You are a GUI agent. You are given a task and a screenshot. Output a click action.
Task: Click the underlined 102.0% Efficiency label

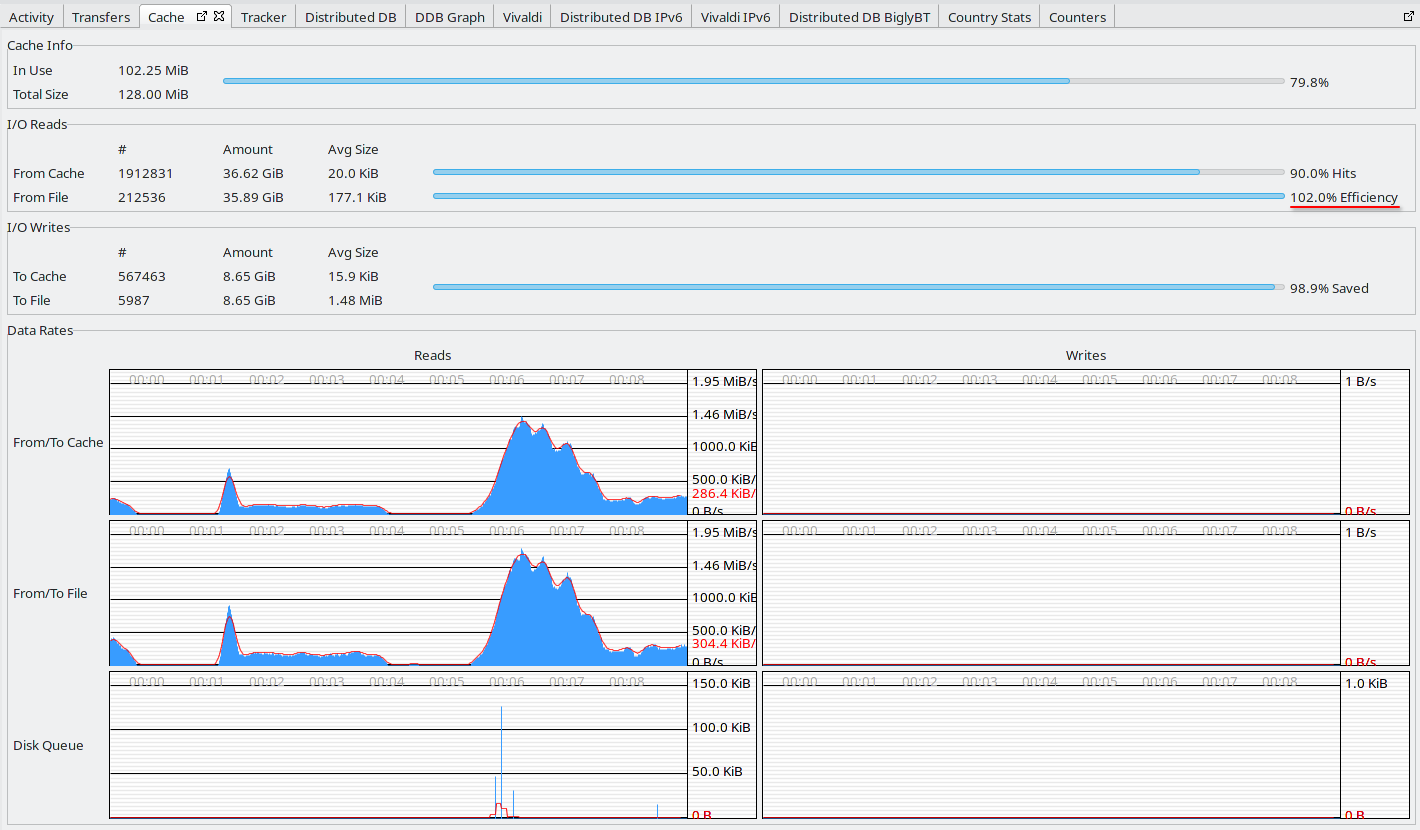(1344, 197)
